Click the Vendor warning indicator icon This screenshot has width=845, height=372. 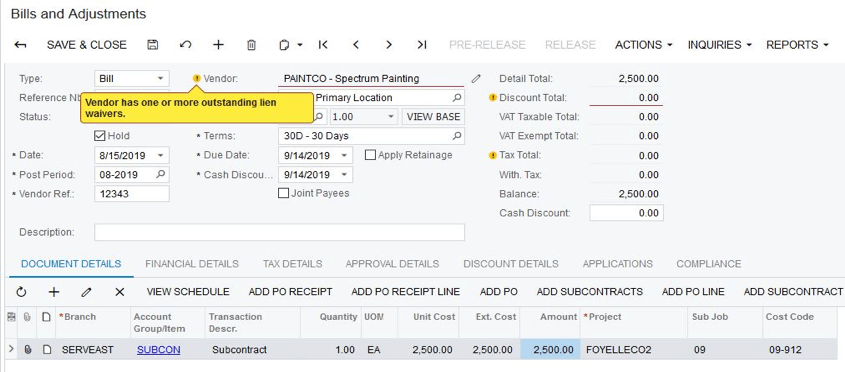click(x=197, y=79)
